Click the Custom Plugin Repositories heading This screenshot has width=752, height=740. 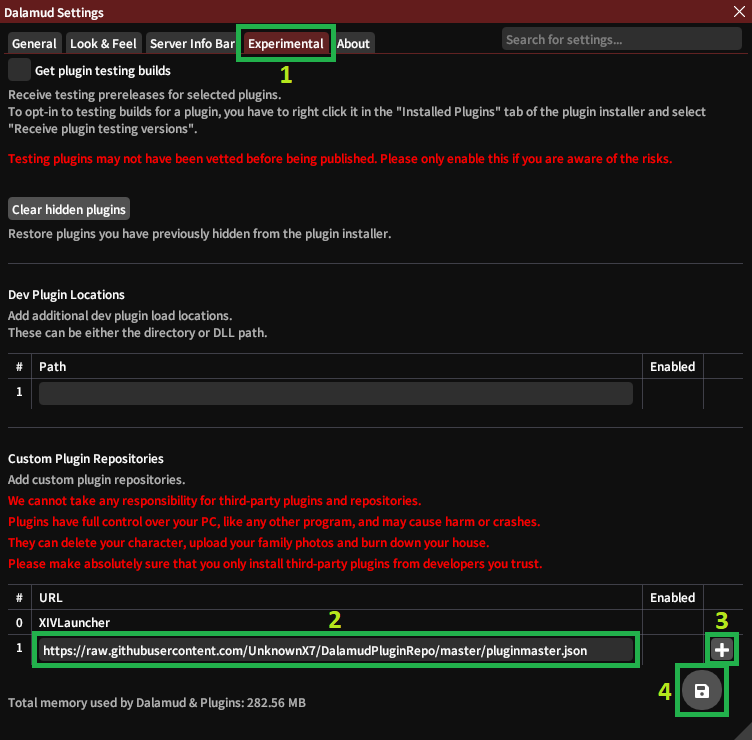point(86,458)
